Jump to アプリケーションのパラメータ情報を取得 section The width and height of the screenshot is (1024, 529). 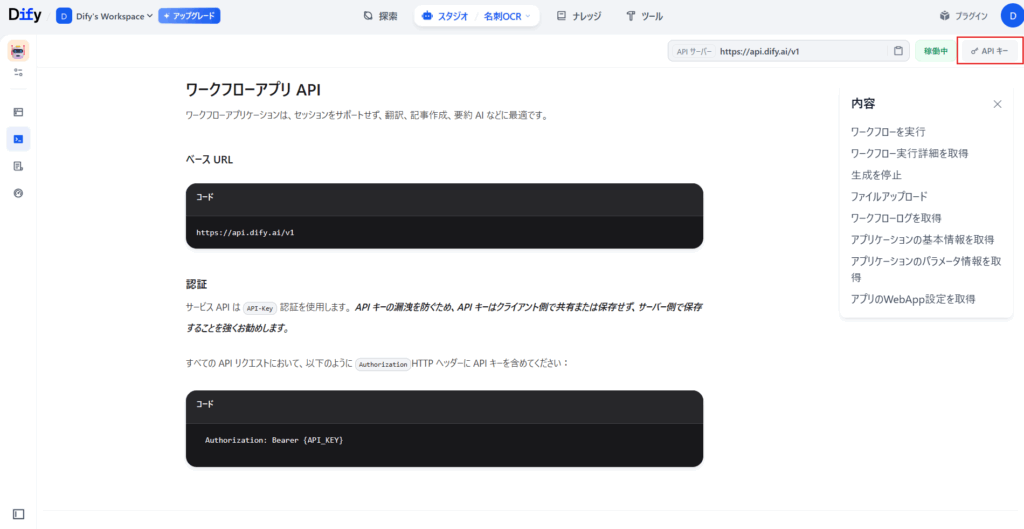926,269
